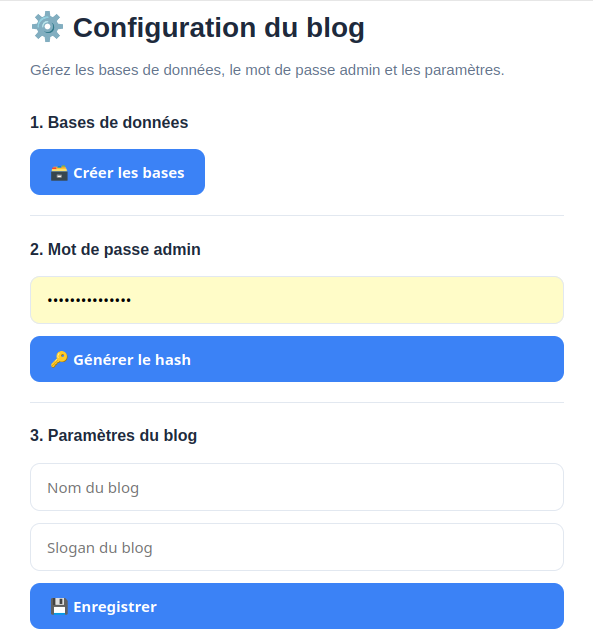The height and width of the screenshot is (634, 593).
Task: Click the floppy disk icon in Enregistrer
Action: pyautogui.click(x=59, y=607)
